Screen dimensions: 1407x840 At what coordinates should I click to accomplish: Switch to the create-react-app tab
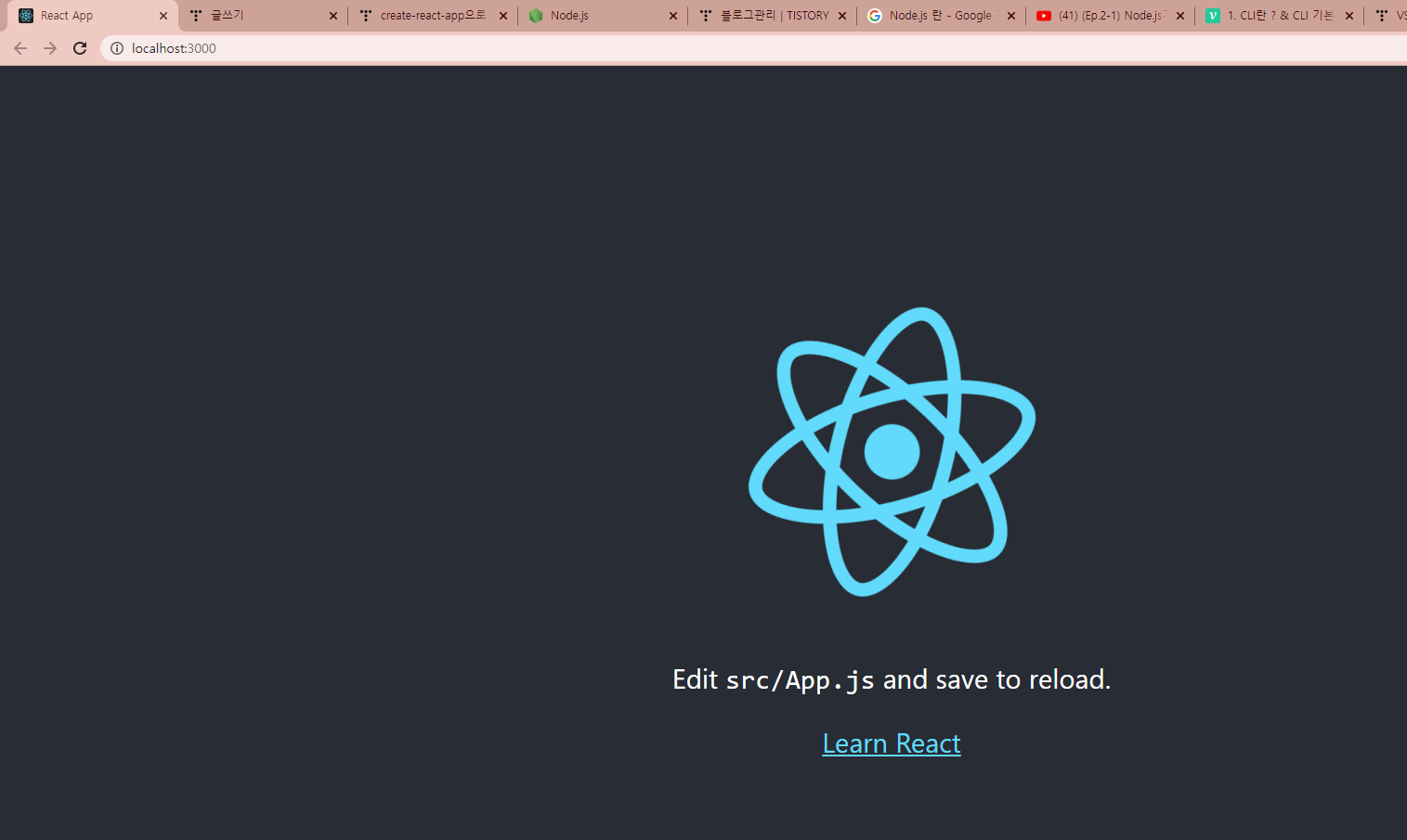tap(433, 16)
